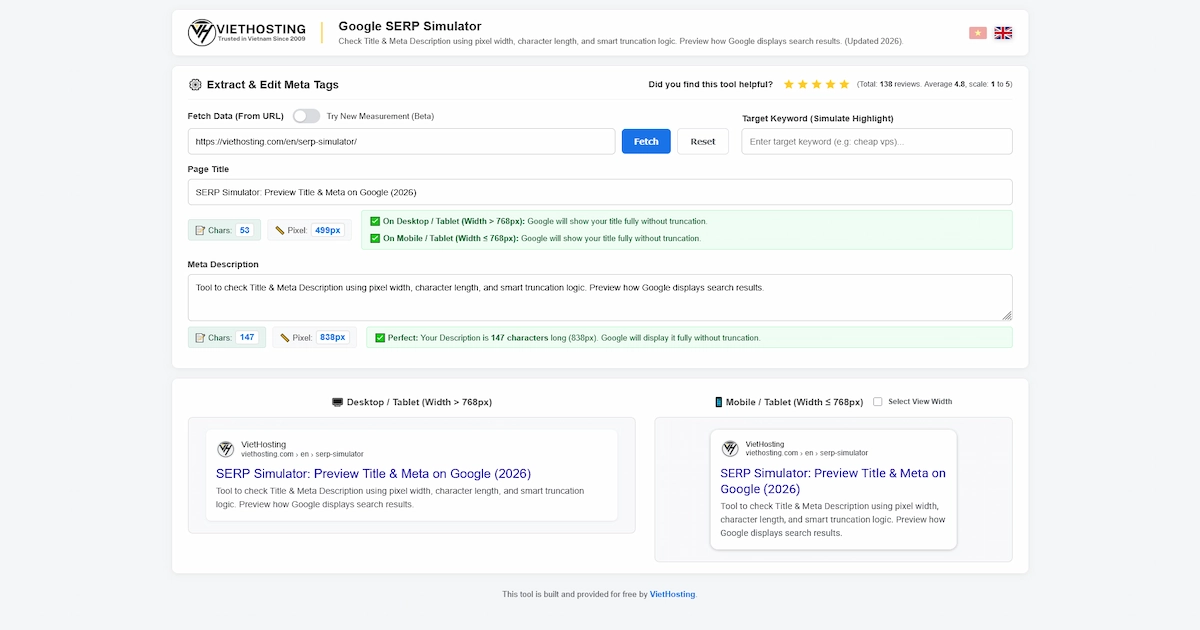Image resolution: width=1200 pixels, height=630 pixels.
Task: Click VietHosting site name in desktop preview
Action: (263, 444)
